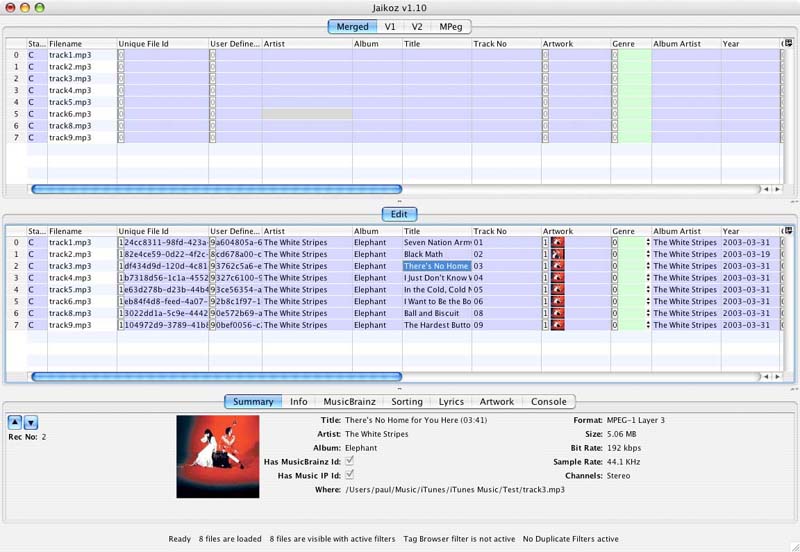The width and height of the screenshot is (800, 552).
Task: Select track6.mp3 filename in the edit table
Action: point(82,301)
